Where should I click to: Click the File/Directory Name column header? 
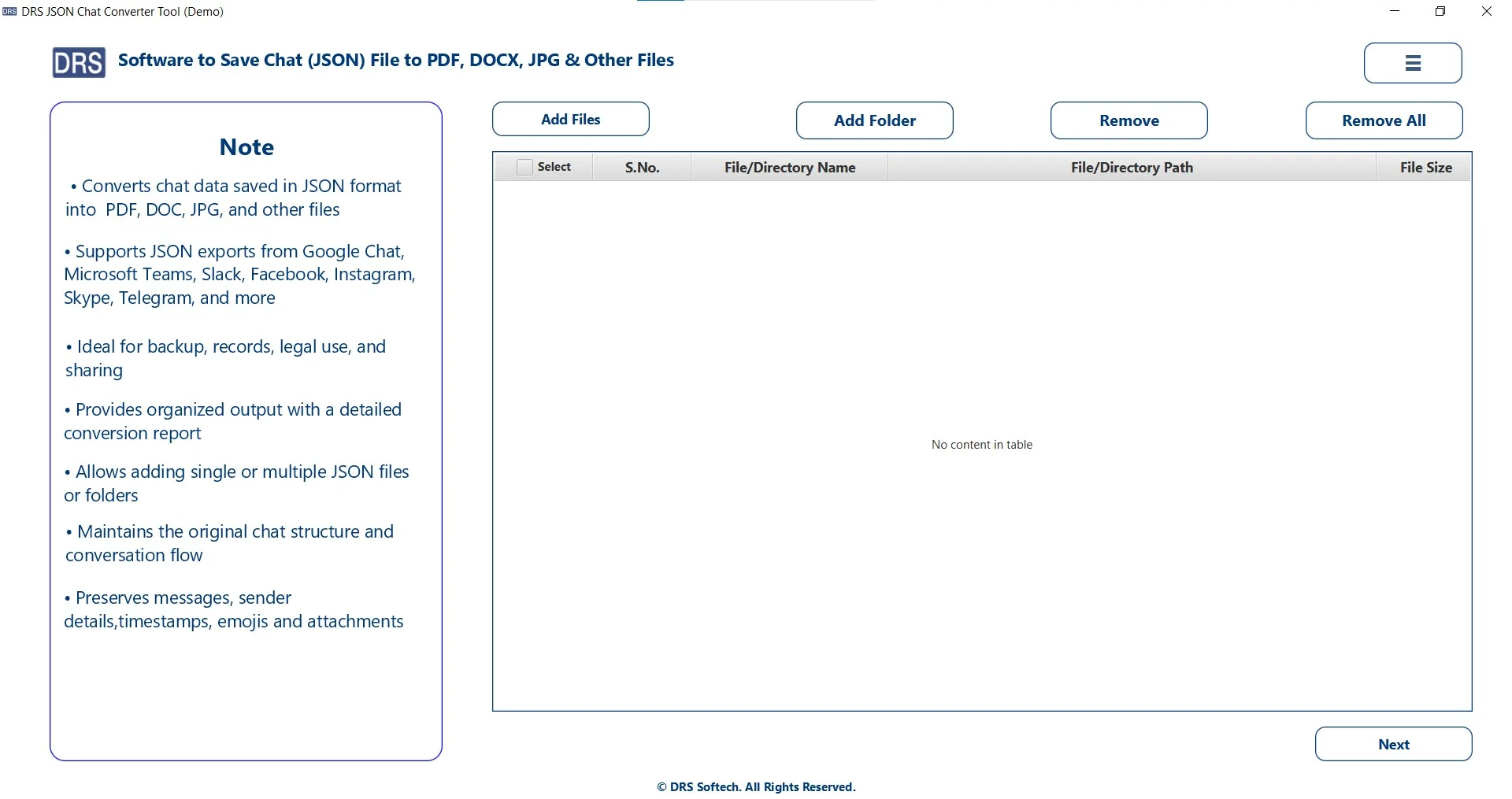click(x=788, y=167)
